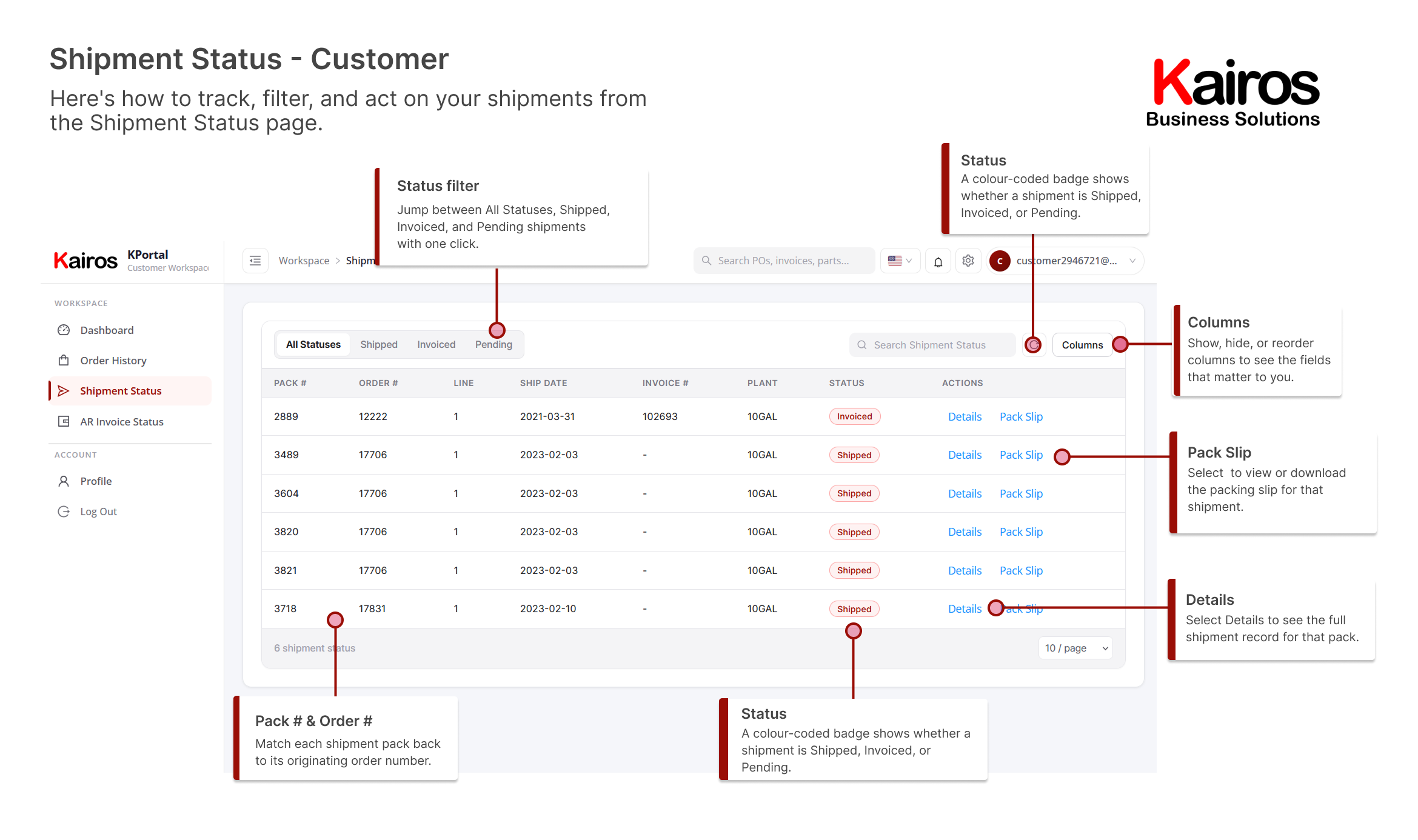
Task: Open Details for pack 3489
Action: pyautogui.click(x=965, y=455)
